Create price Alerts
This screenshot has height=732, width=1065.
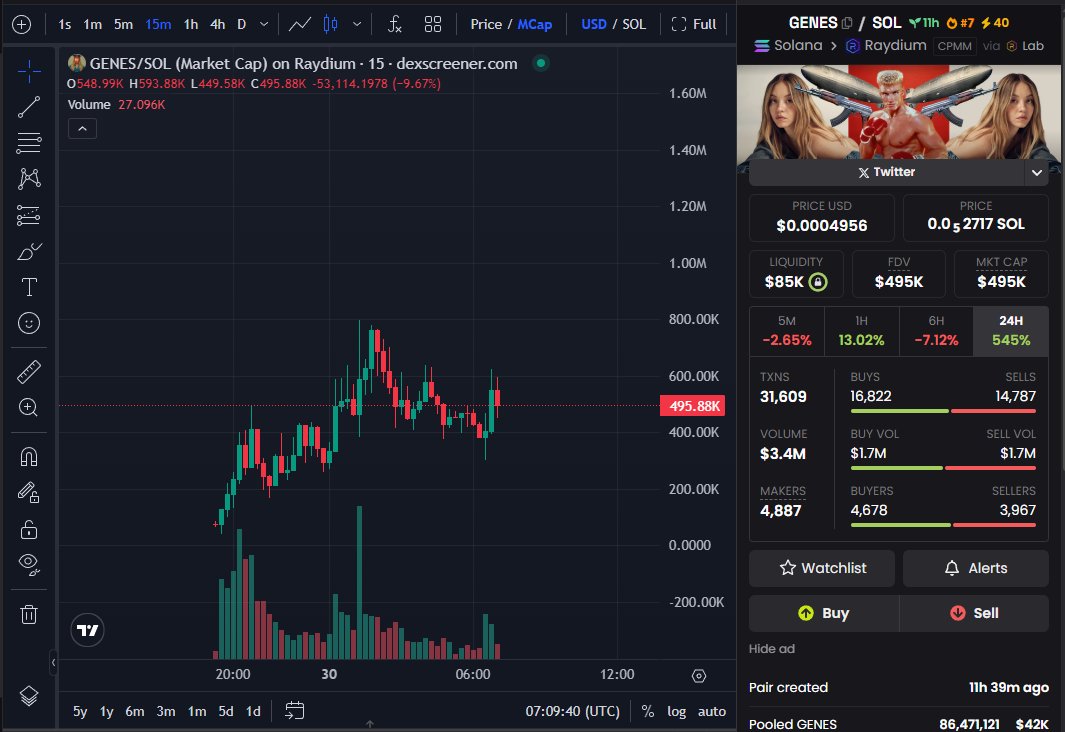[976, 568]
